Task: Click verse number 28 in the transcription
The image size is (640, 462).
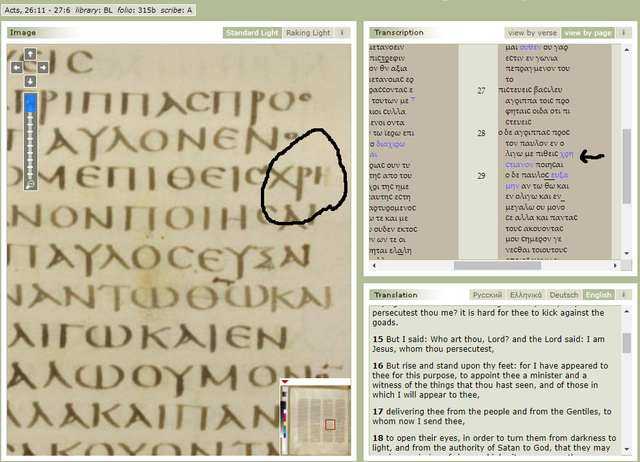Action: [x=481, y=133]
